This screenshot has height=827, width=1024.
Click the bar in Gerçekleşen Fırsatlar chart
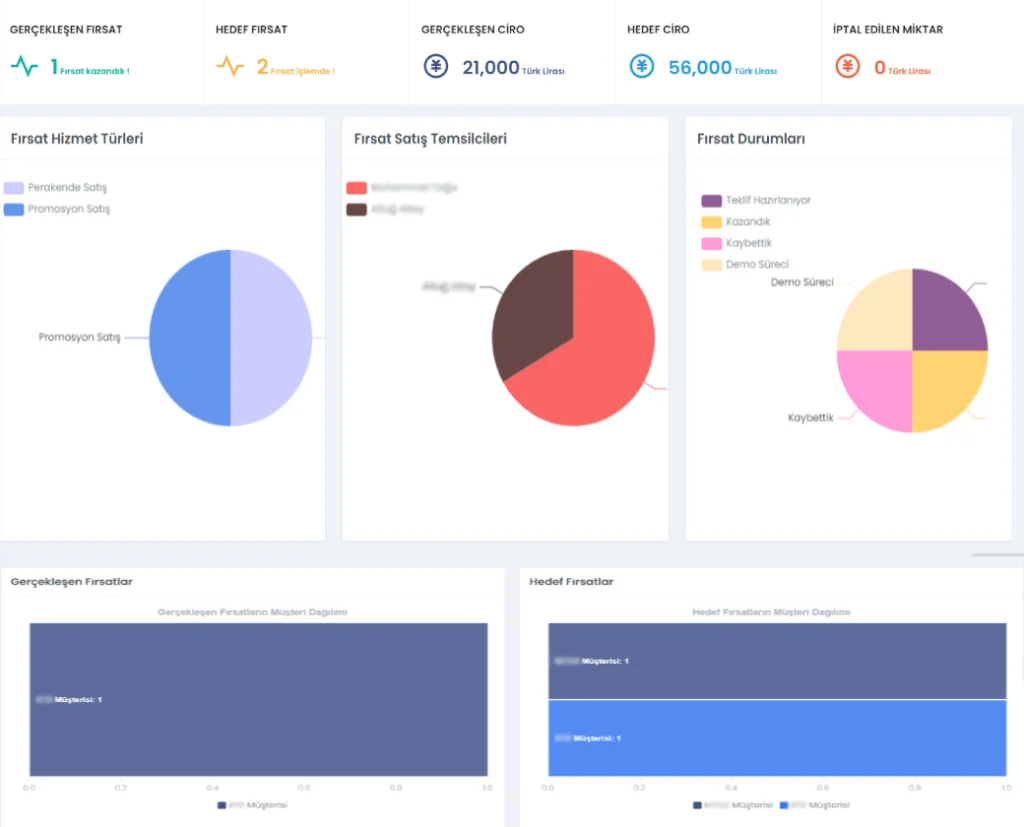(258, 699)
